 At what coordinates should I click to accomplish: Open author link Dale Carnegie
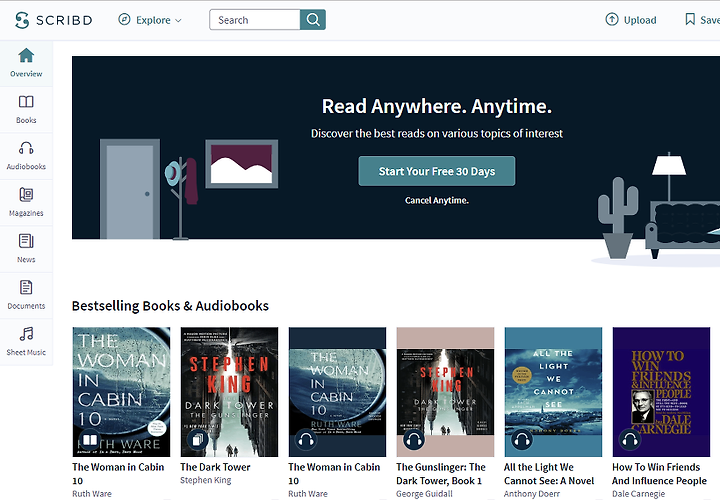(639, 494)
